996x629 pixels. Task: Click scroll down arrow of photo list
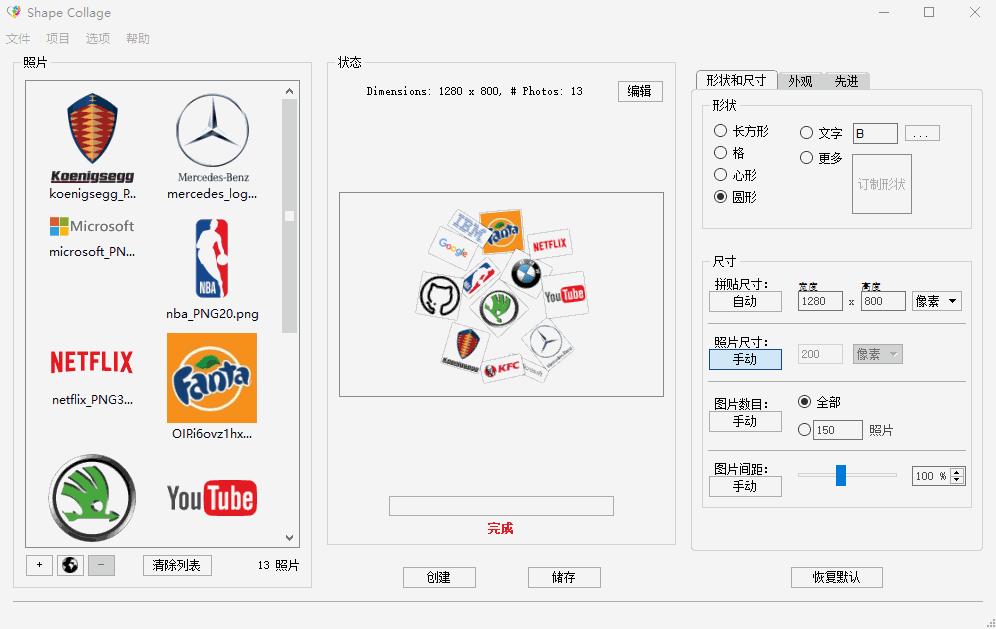coord(290,538)
